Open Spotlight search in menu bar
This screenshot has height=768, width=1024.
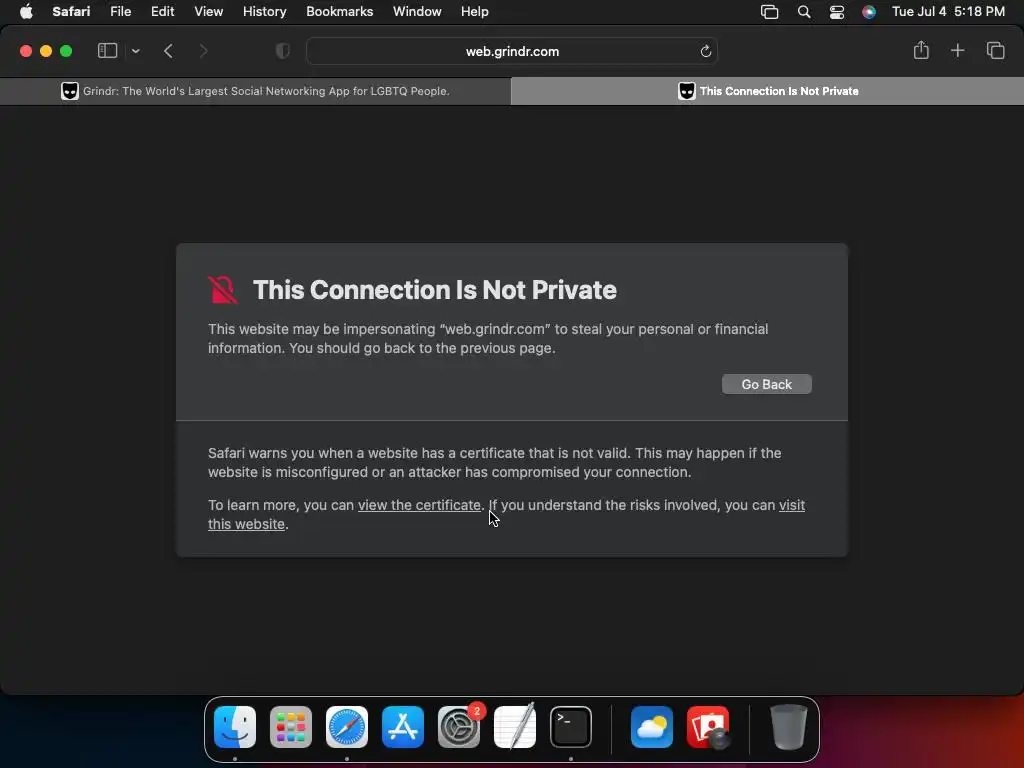point(804,12)
